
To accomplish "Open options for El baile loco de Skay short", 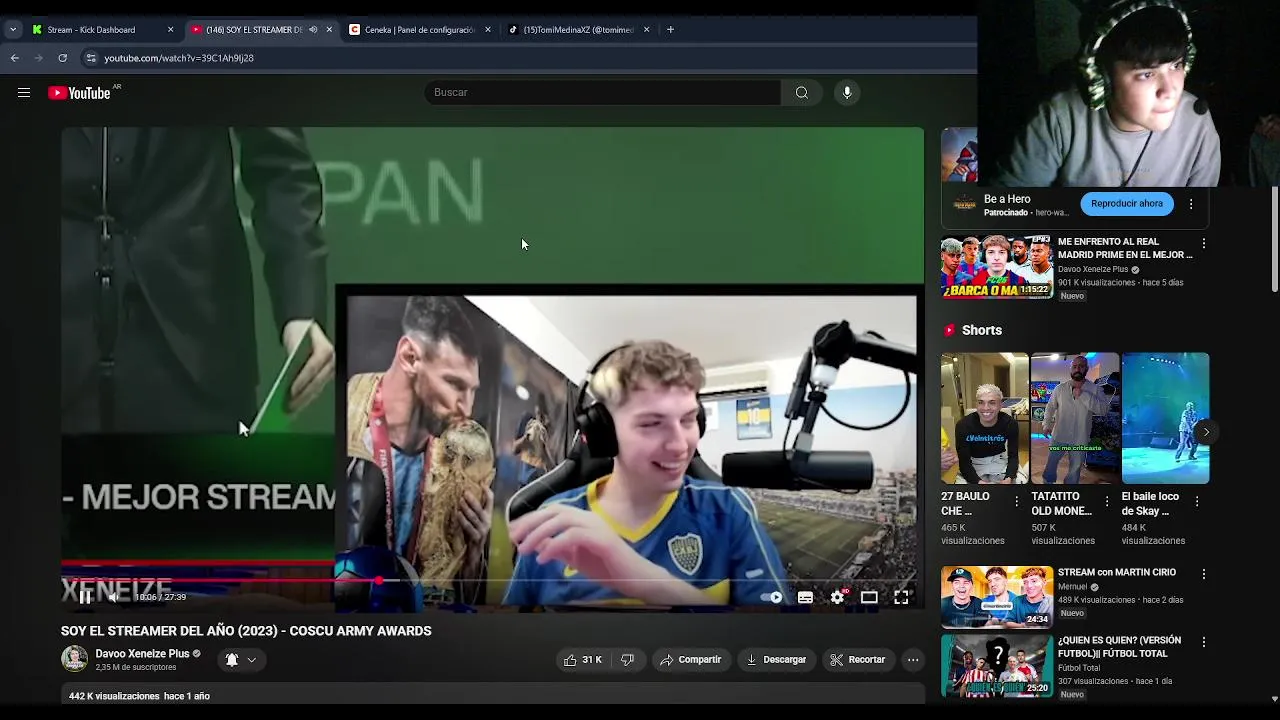I will pos(1197,501).
